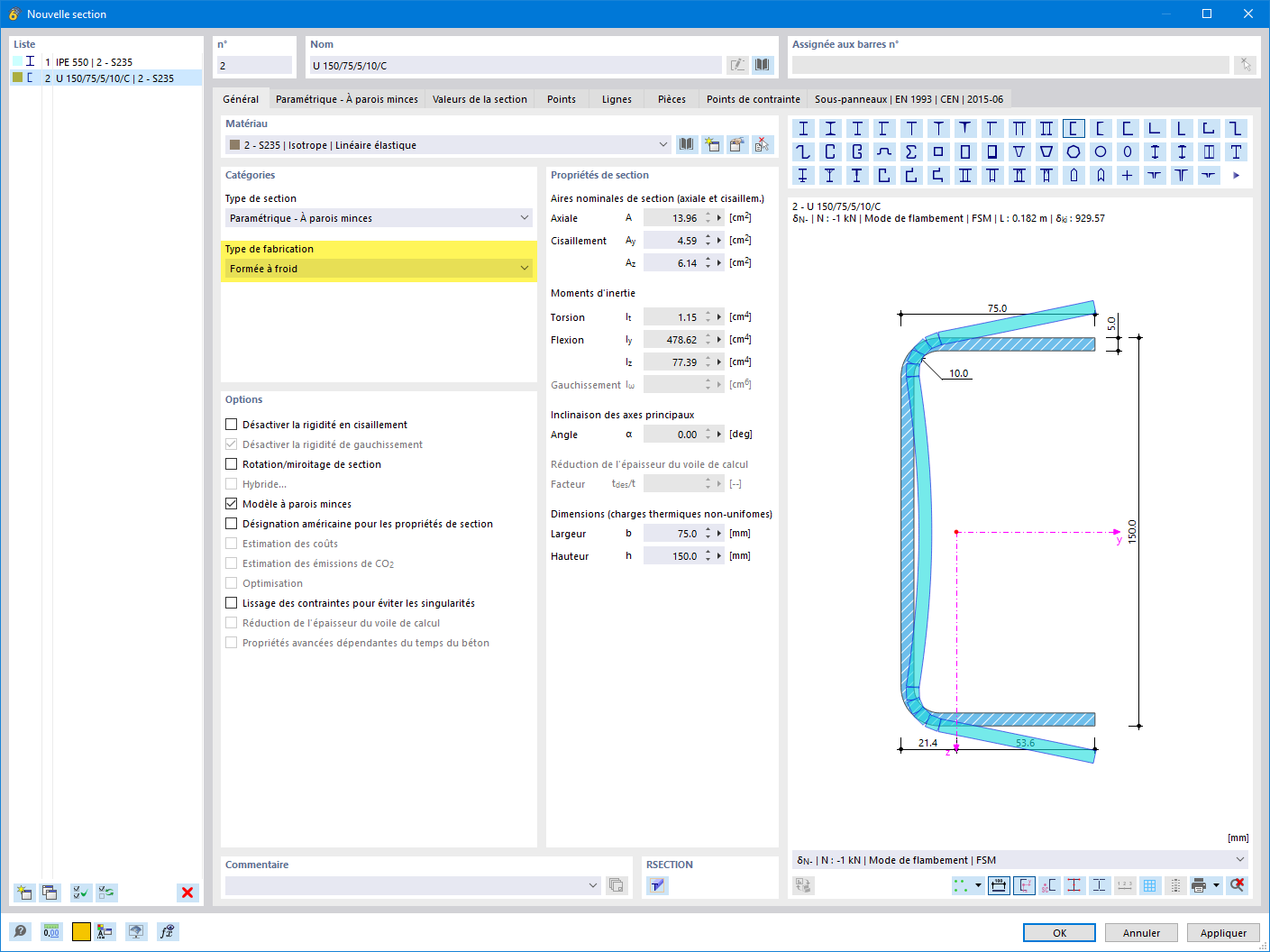Toggle Désactiver la rigidité de gauchissement checkbox
Screen dimensions: 1270x952
(x=232, y=444)
